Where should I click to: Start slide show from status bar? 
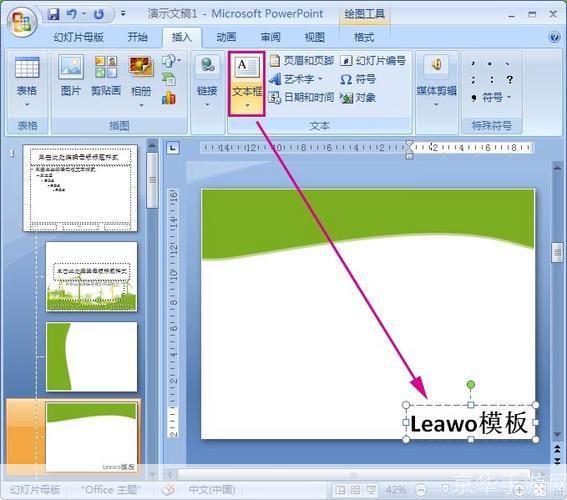tap(371, 490)
